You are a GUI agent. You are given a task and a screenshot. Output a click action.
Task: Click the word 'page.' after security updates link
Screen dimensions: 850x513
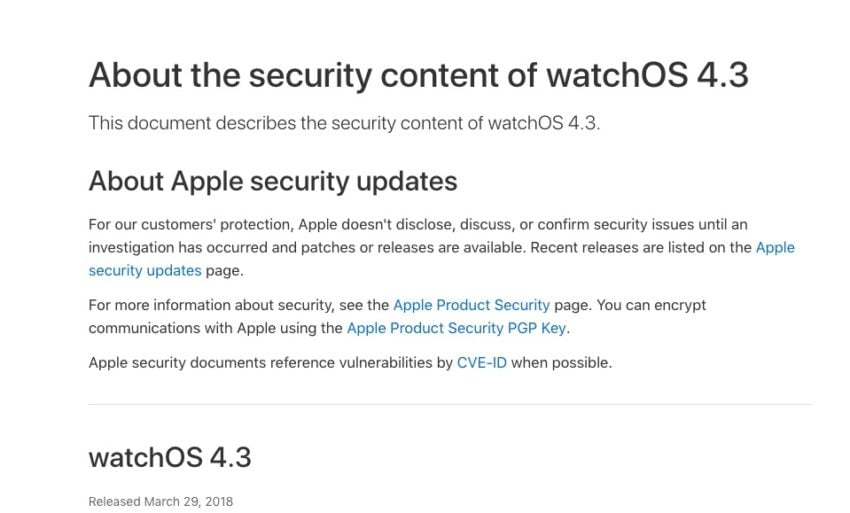click(x=224, y=271)
